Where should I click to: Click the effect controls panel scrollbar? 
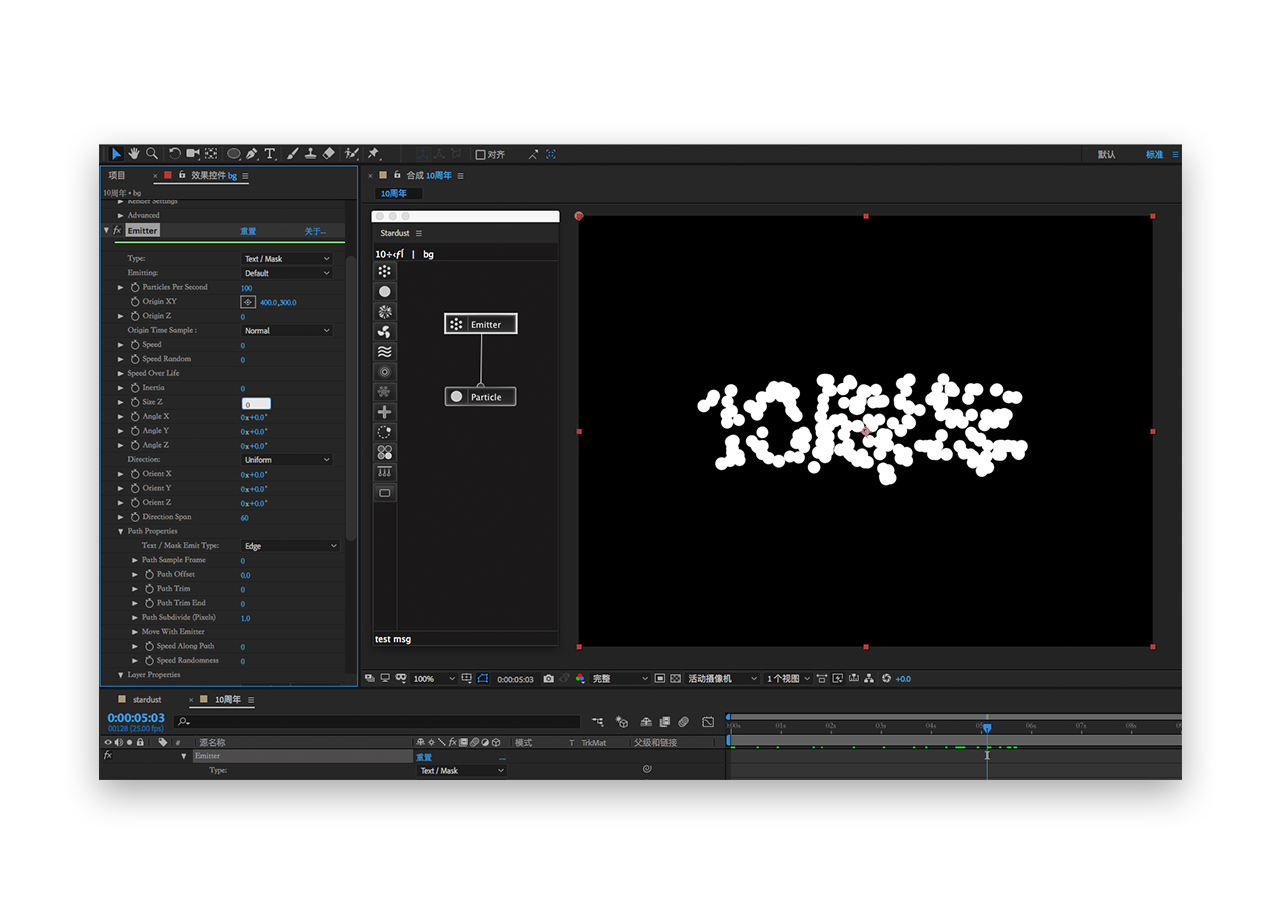point(351,399)
